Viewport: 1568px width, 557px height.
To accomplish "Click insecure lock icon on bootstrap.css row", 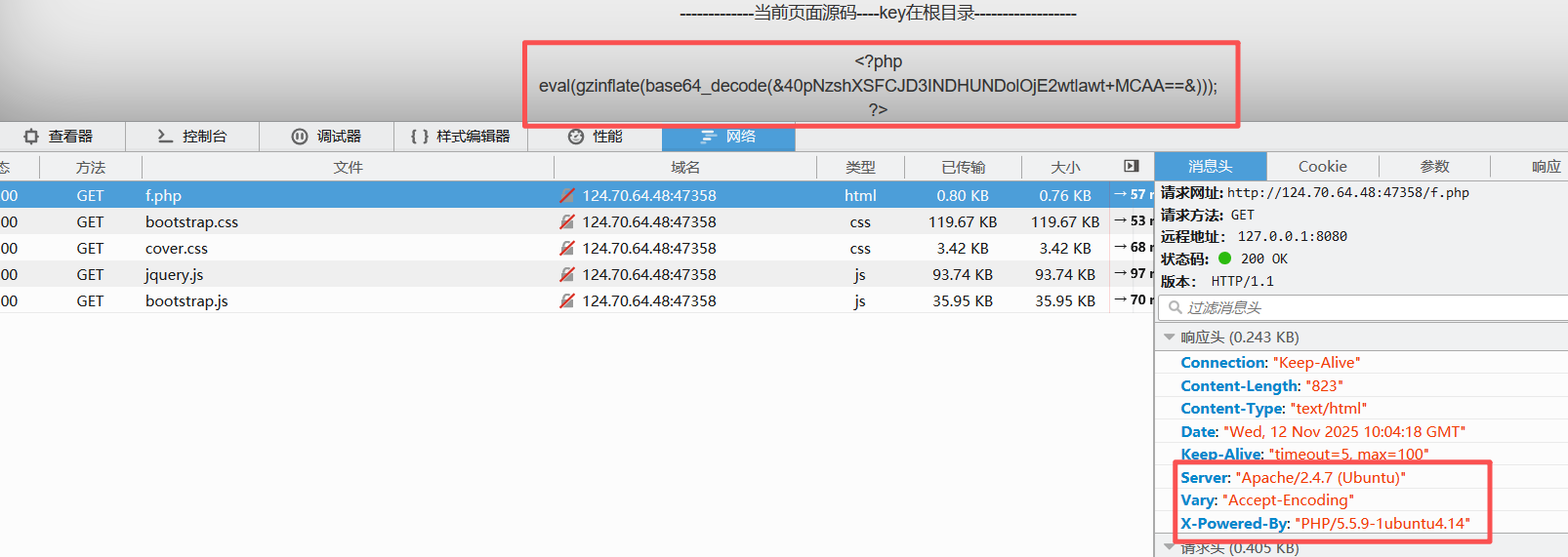I will tap(567, 222).
